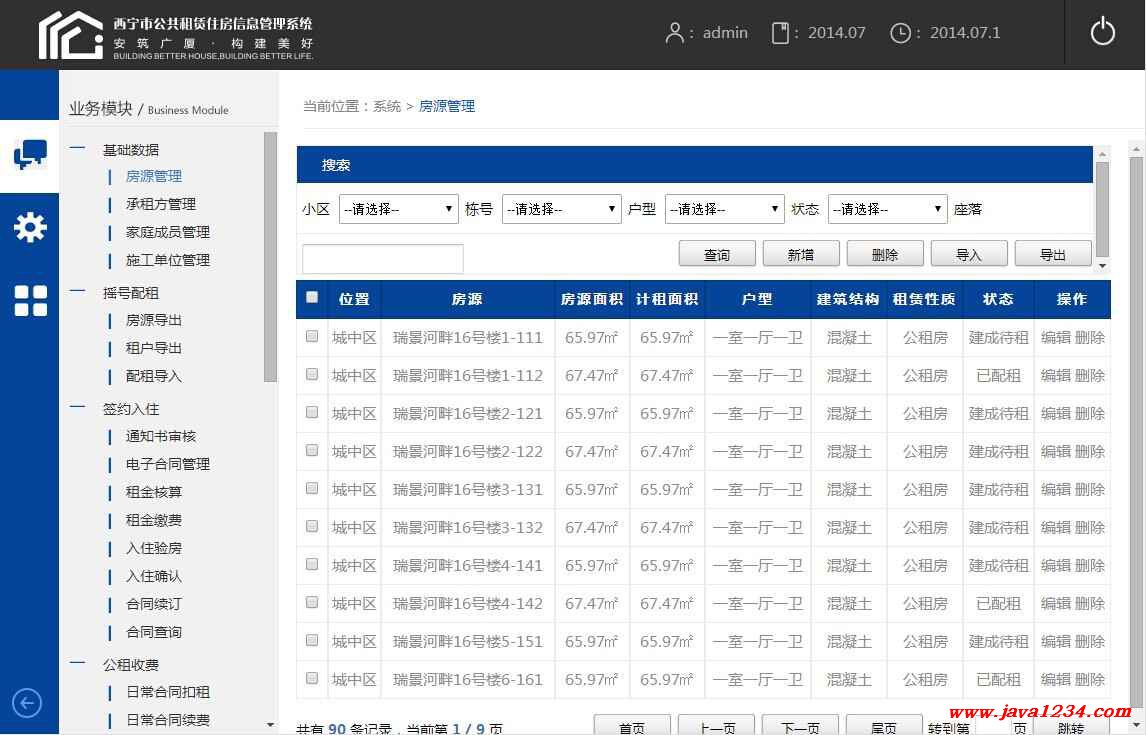Toggle the select-all checkbox in table header
This screenshot has width=1146, height=735.
point(312,297)
